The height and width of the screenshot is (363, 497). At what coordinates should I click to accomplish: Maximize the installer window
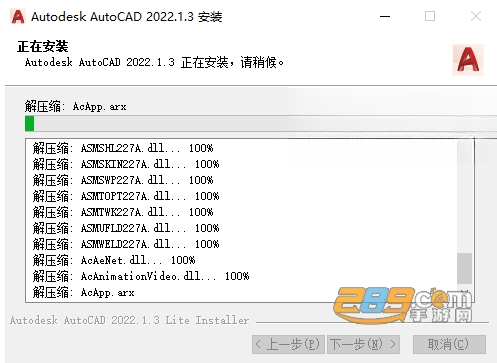tap(430, 16)
